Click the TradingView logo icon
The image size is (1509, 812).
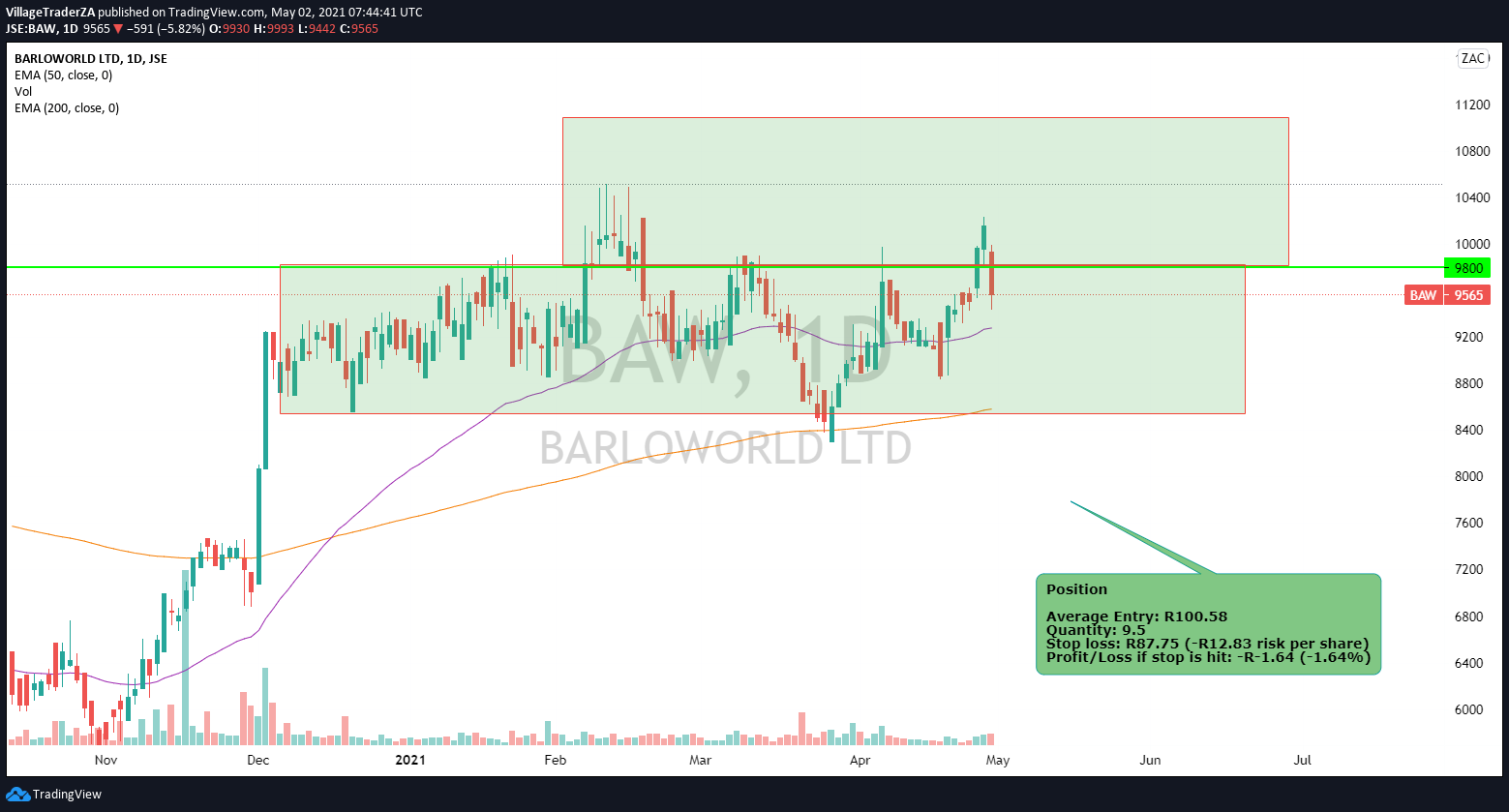tap(17, 795)
